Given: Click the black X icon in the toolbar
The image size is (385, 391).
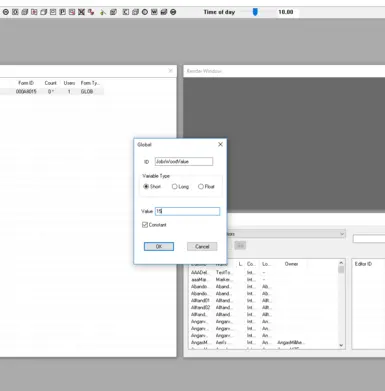Looking at the screenshot, I should pos(81,12).
